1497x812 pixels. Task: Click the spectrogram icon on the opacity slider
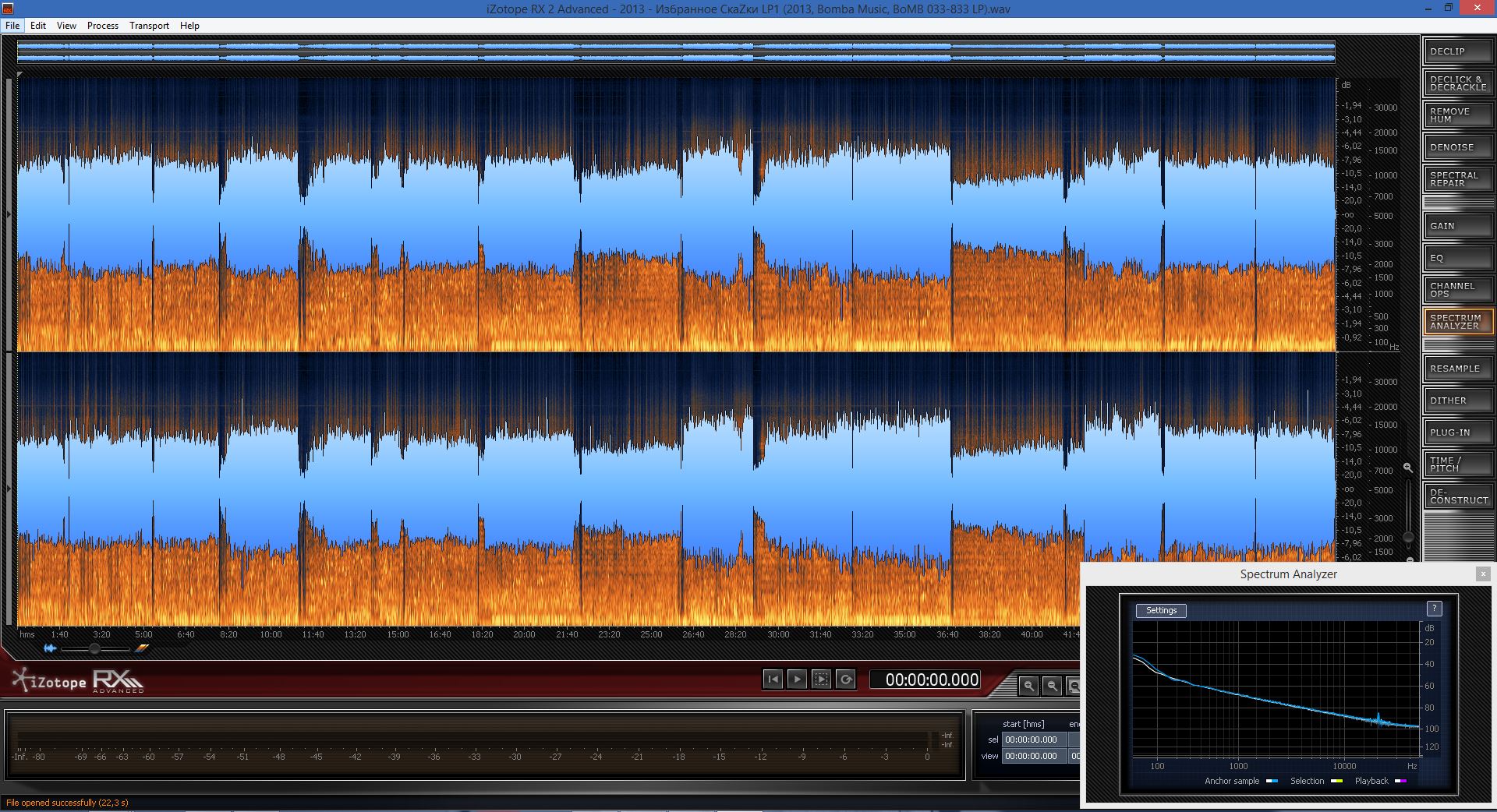(141, 648)
